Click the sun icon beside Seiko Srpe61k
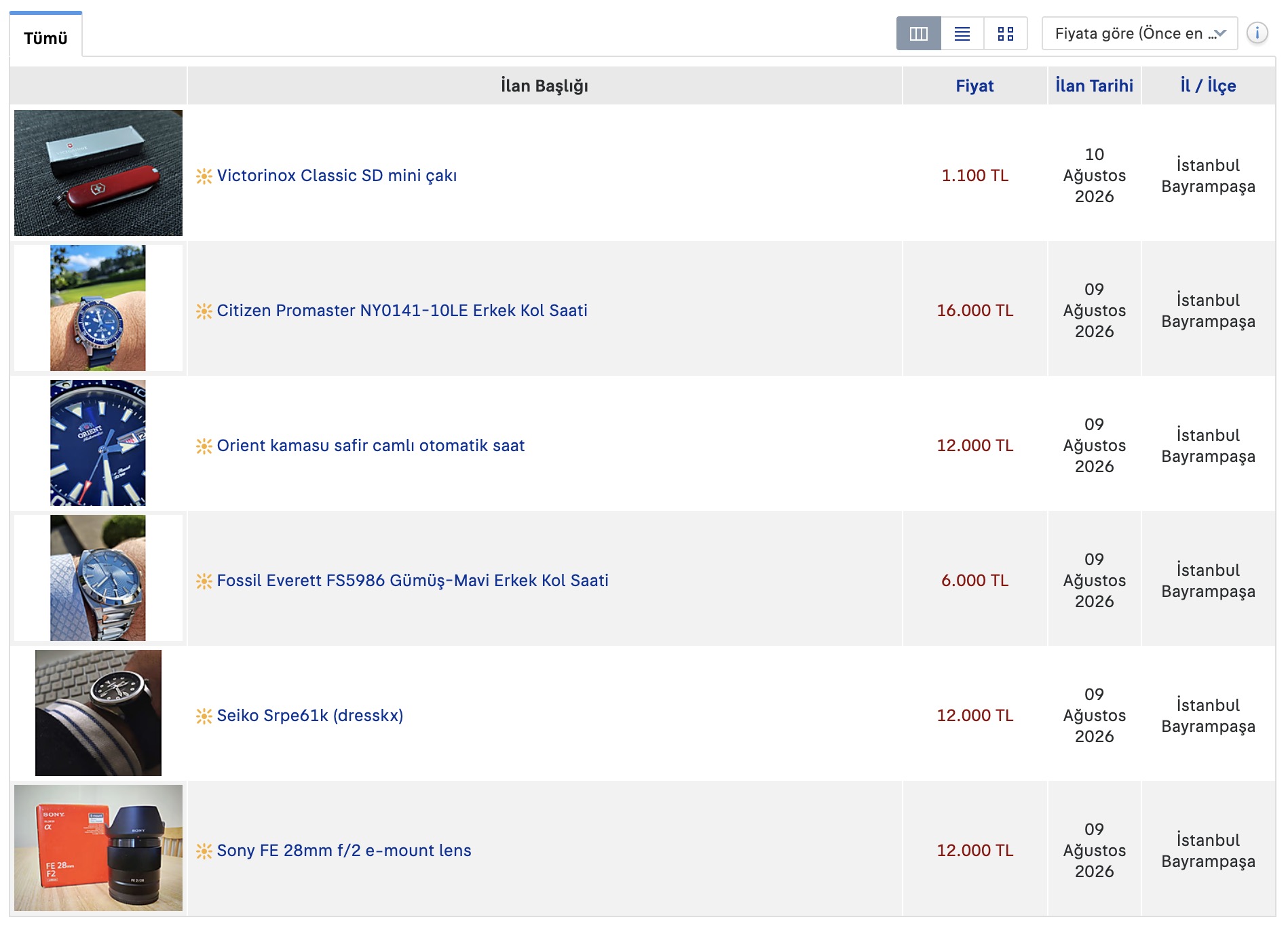The width and height of the screenshot is (1288, 928). coord(204,716)
